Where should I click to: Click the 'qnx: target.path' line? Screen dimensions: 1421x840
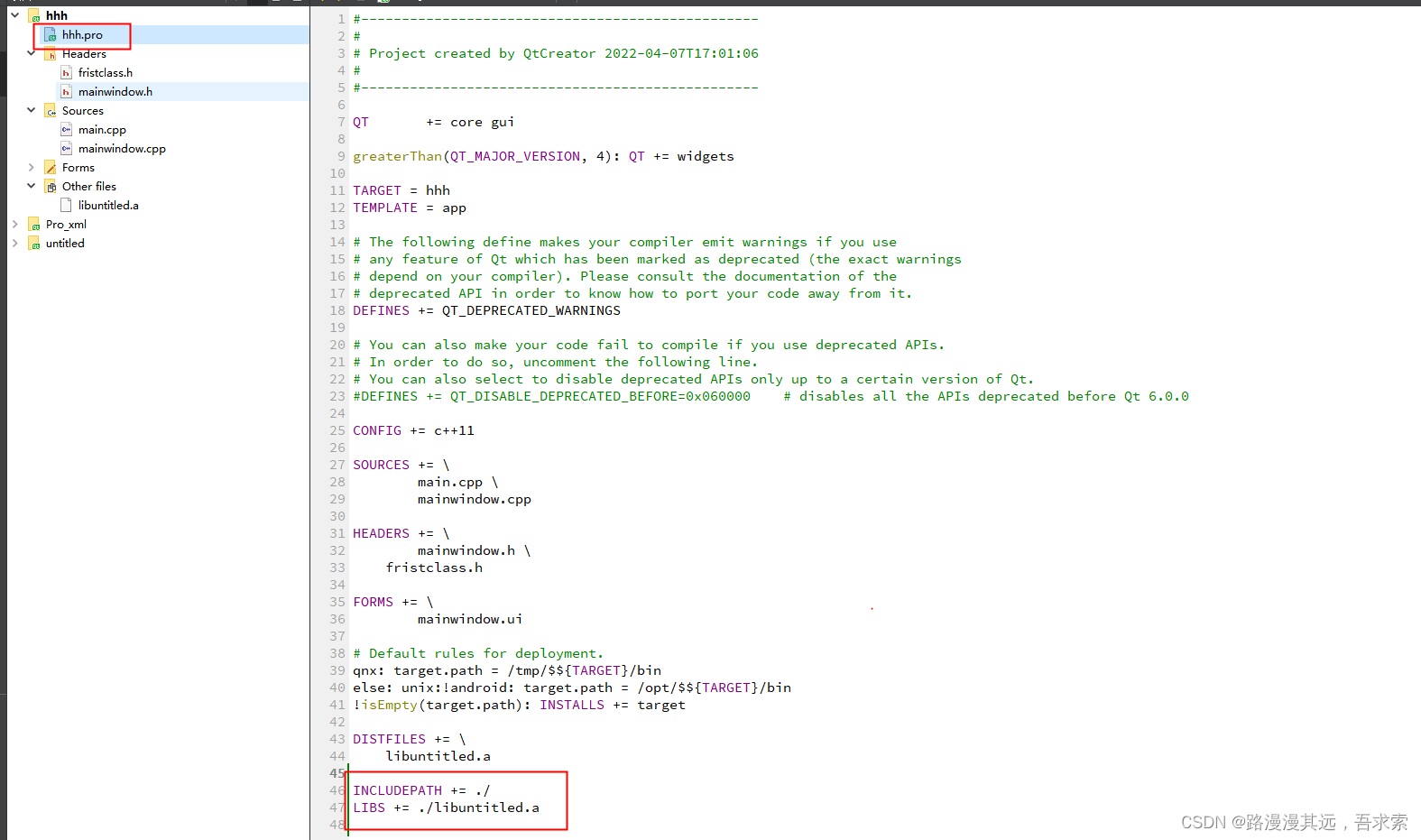507,670
